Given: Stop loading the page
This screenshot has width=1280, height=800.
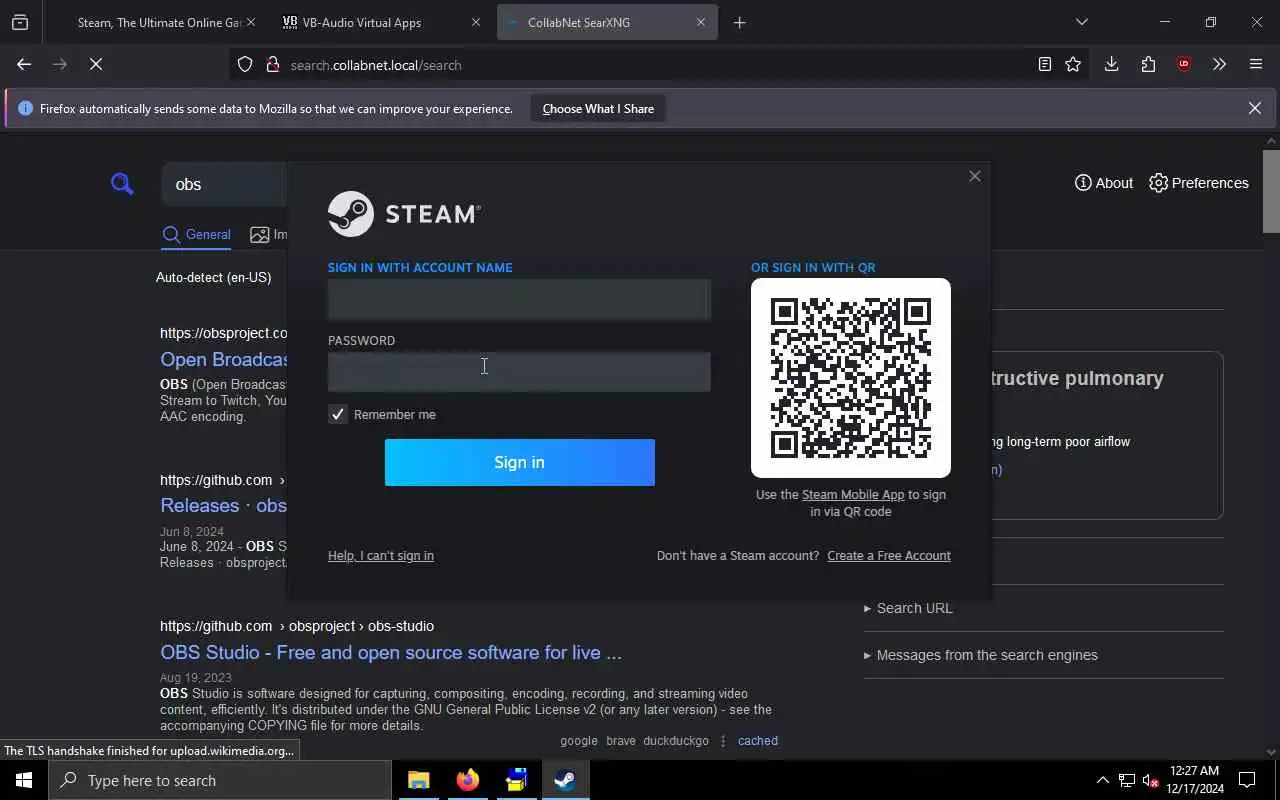Looking at the screenshot, I should [x=96, y=64].
